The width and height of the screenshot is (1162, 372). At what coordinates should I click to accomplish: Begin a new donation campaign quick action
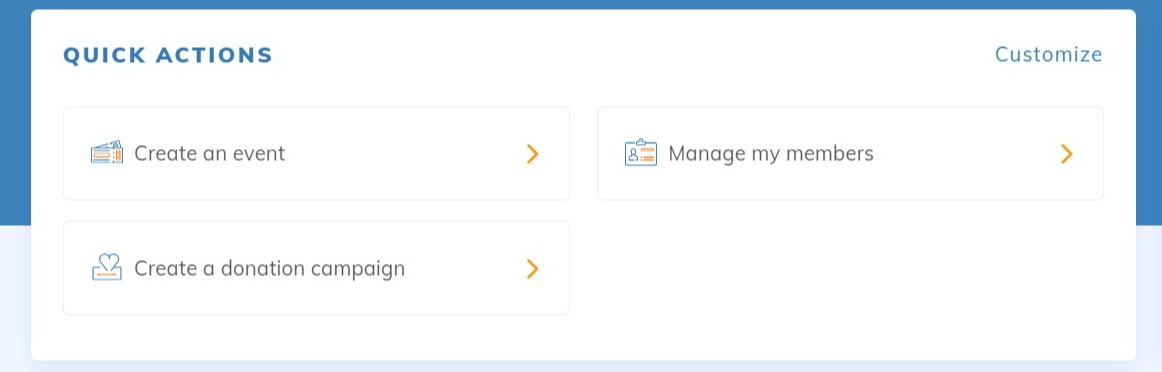pos(316,268)
